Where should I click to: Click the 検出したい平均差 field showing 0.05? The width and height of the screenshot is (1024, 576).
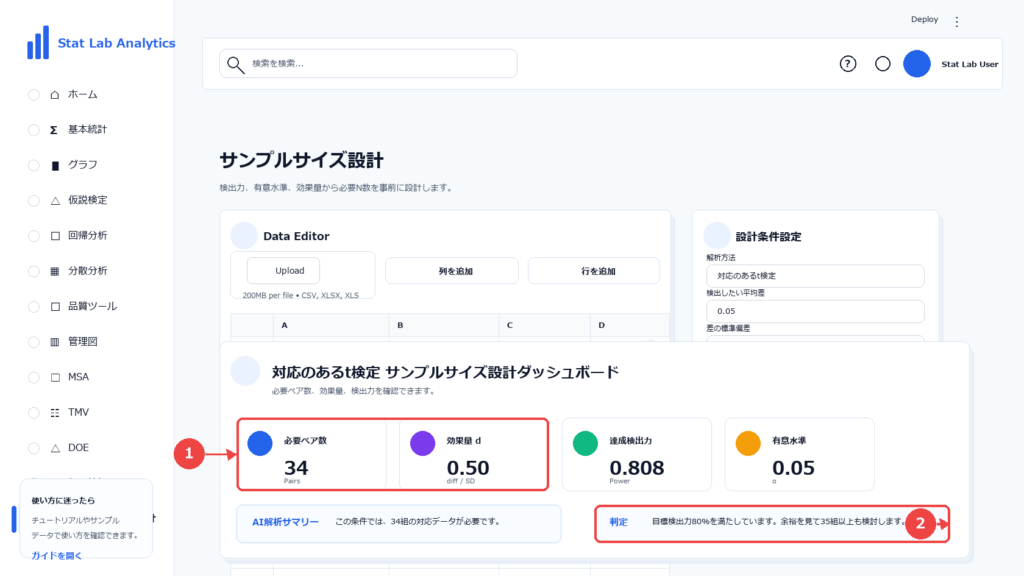tap(815, 311)
